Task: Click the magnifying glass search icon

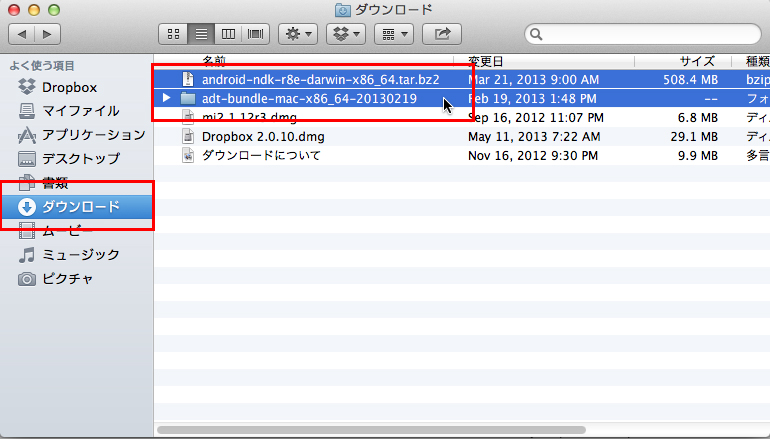Action: (536, 34)
